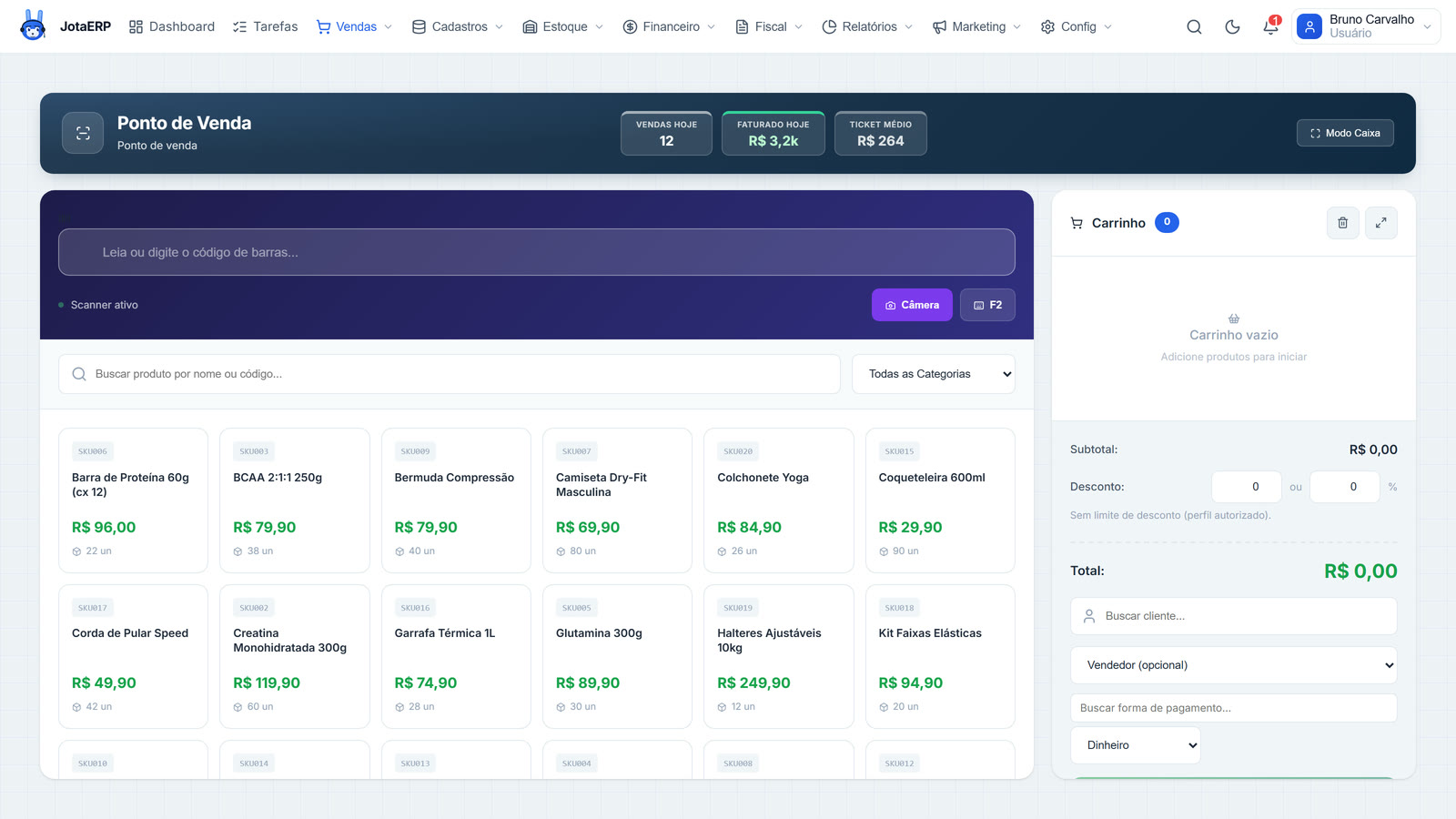Toggle dark mode moon icon
Viewport: 1456px width, 819px height.
click(1232, 27)
